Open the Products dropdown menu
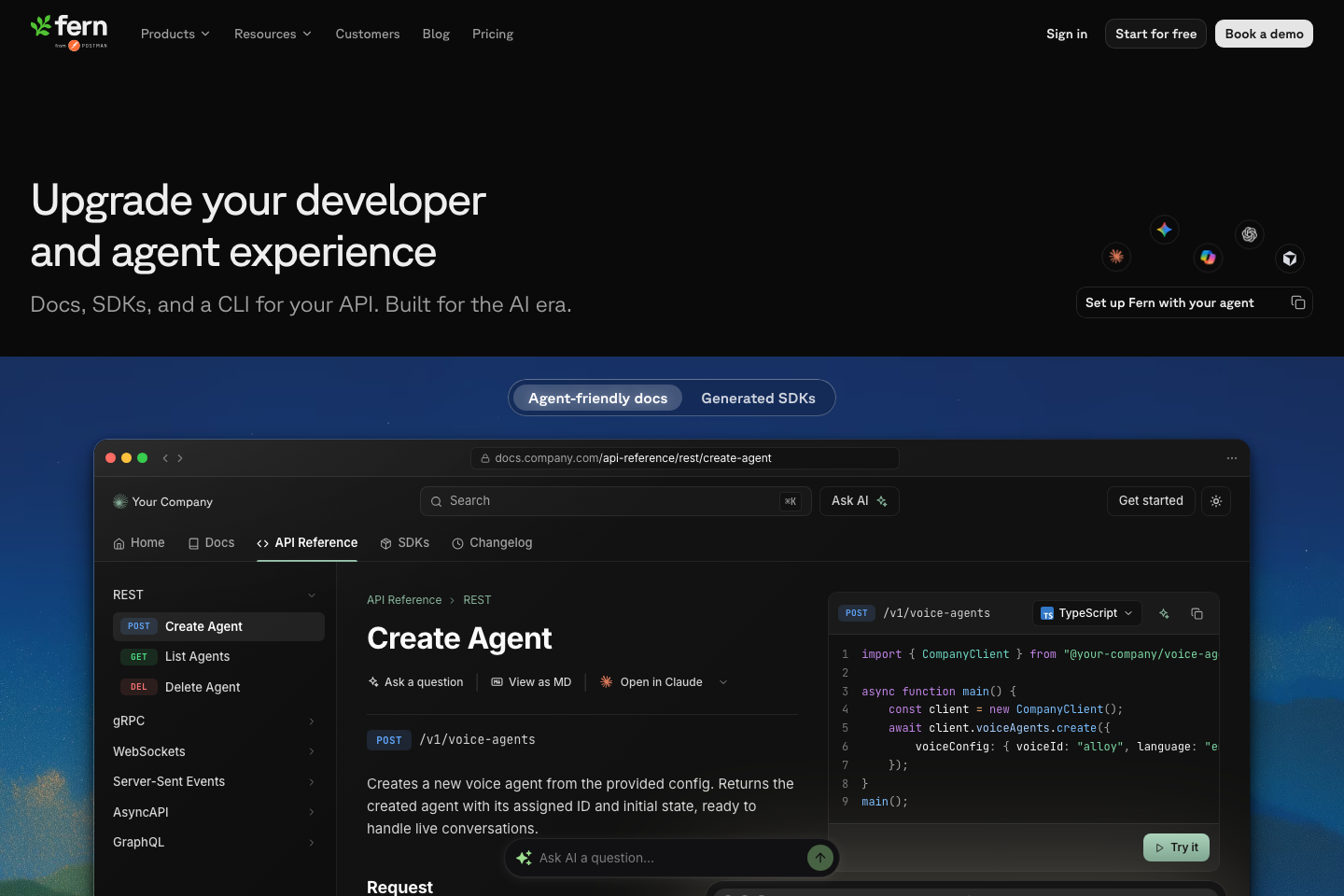The image size is (1344, 896). [x=175, y=34]
